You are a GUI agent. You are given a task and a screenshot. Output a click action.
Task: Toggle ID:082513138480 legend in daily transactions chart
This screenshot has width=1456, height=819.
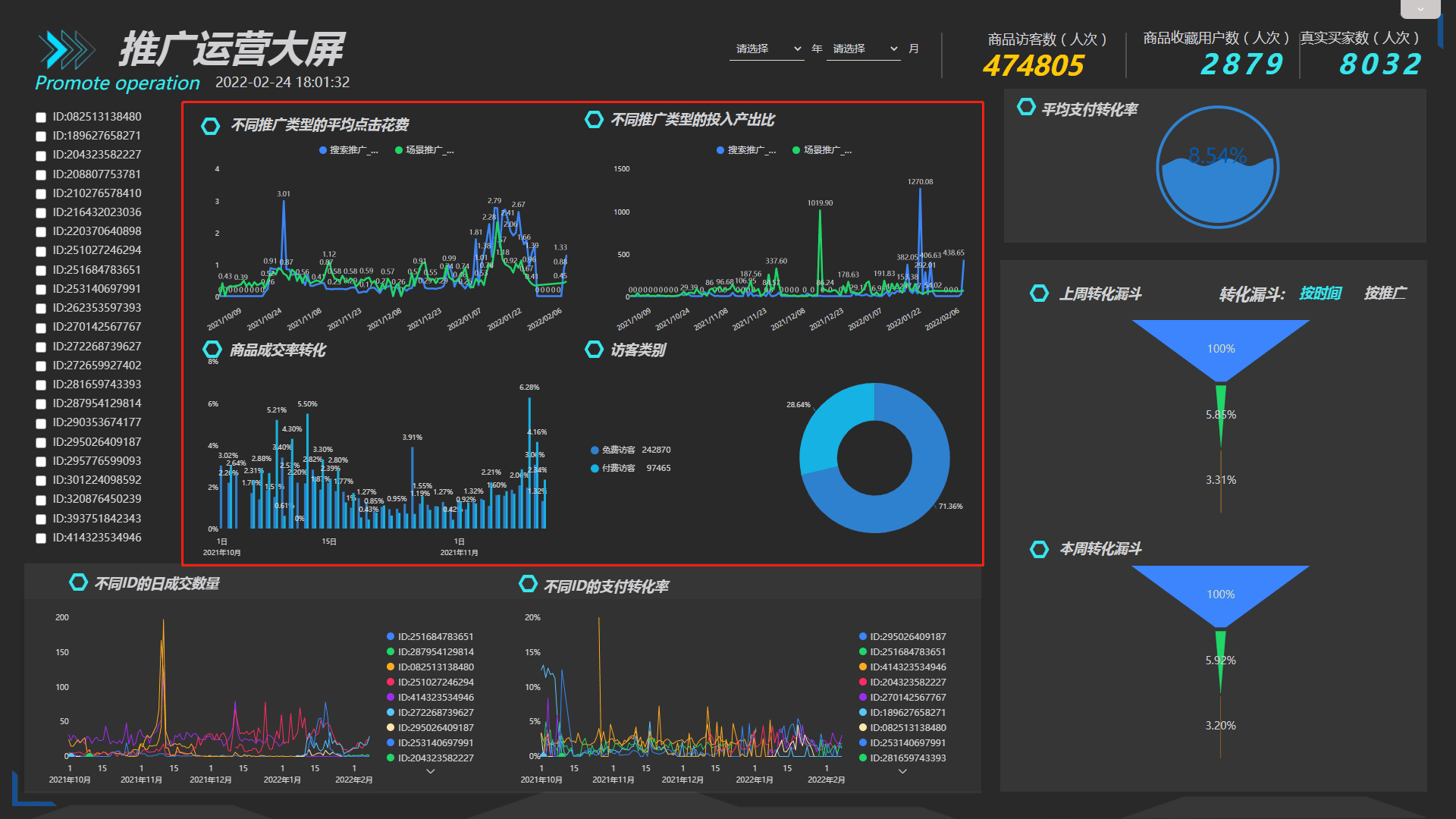point(430,667)
